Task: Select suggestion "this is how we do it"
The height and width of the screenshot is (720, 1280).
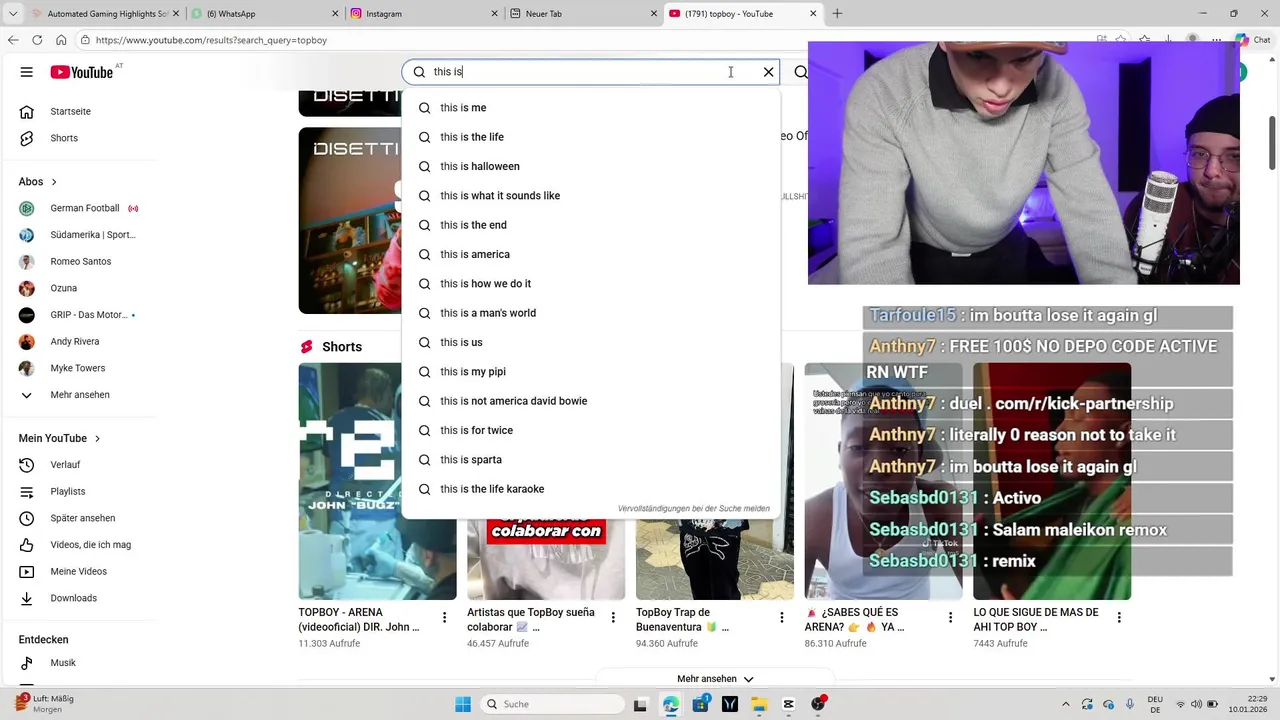Action: coord(591,284)
